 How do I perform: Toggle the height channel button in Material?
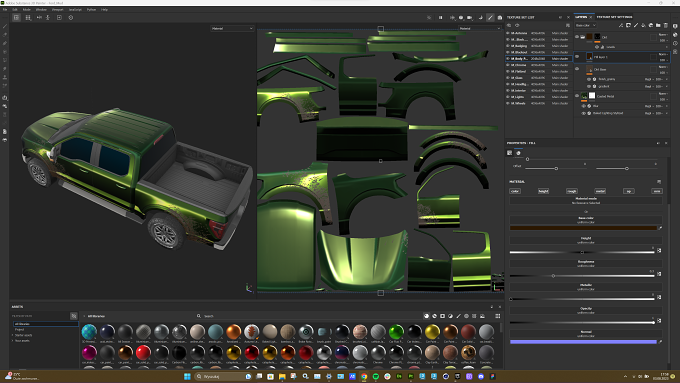pyautogui.click(x=543, y=191)
